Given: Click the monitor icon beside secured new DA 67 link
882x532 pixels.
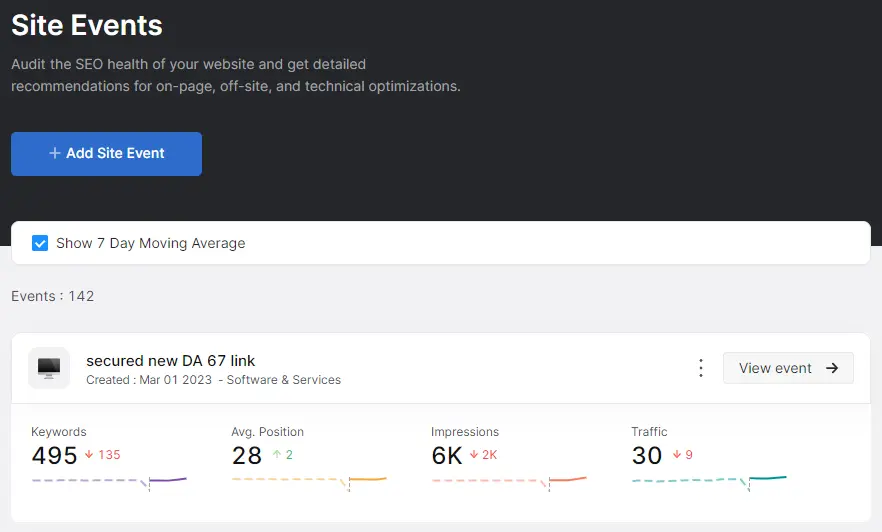Looking at the screenshot, I should [49, 368].
